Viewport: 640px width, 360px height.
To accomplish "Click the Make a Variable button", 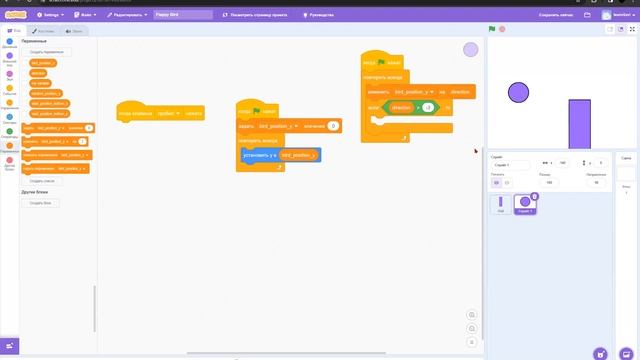I will pyautogui.click(x=47, y=52).
